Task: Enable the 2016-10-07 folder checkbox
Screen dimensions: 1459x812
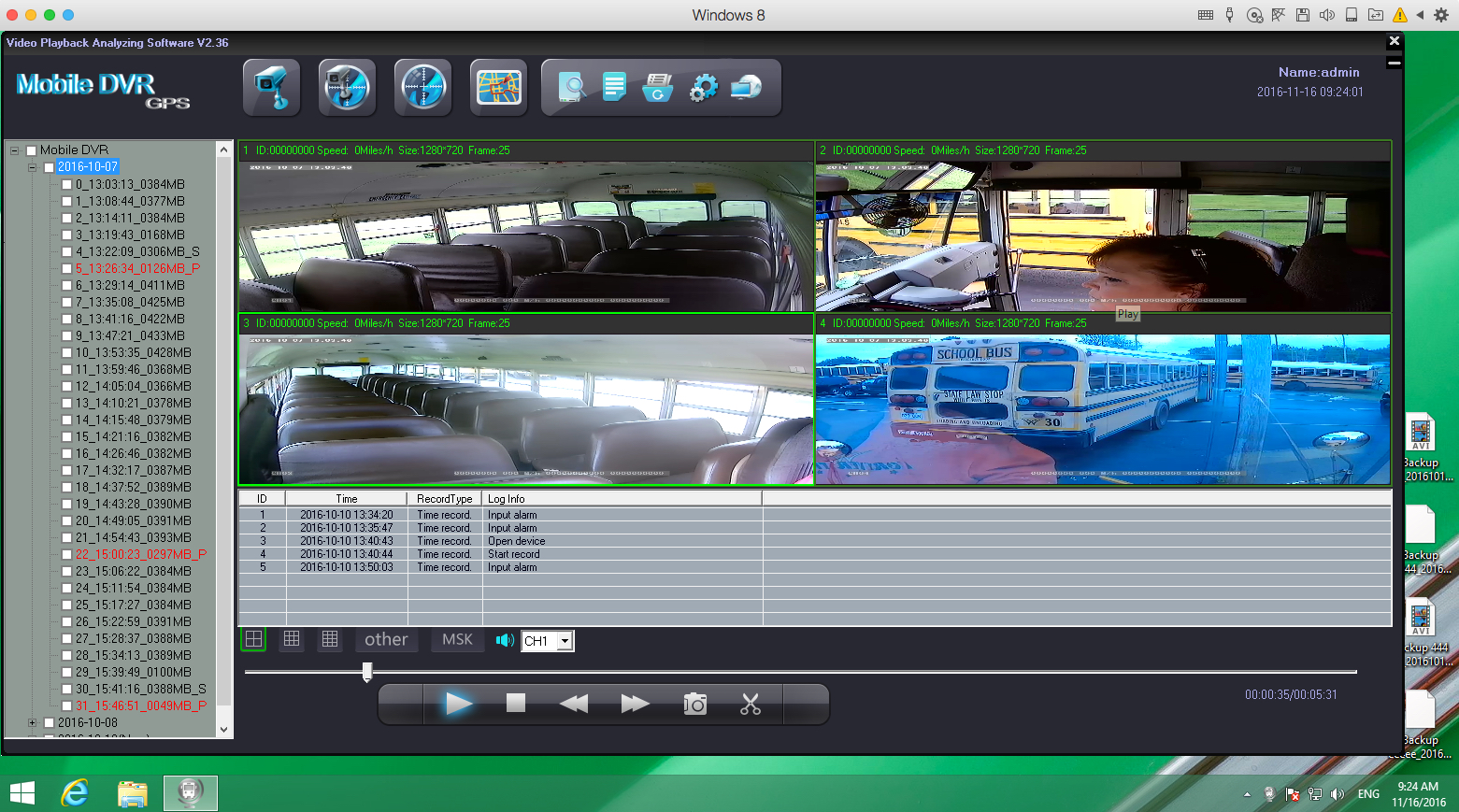Action: pyautogui.click(x=49, y=168)
